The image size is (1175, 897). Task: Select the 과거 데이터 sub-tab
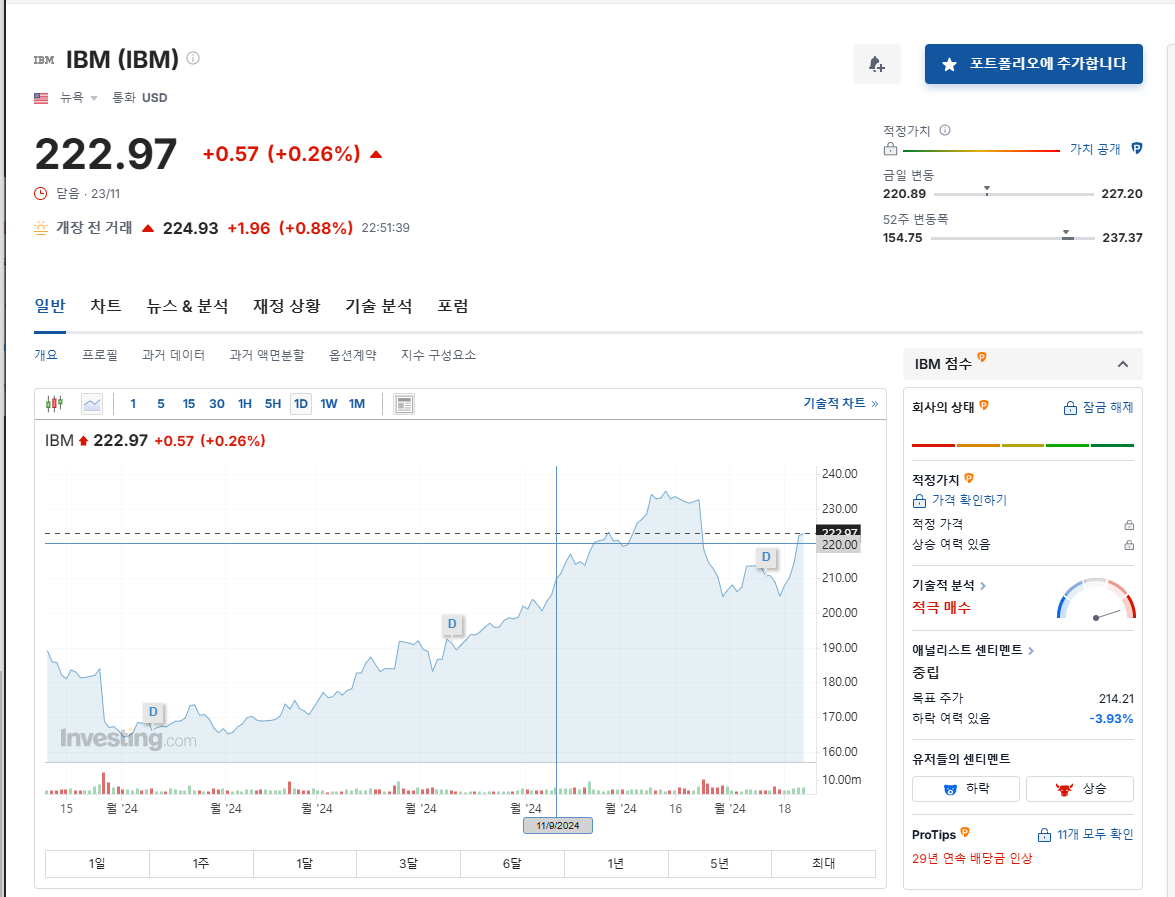(x=173, y=355)
